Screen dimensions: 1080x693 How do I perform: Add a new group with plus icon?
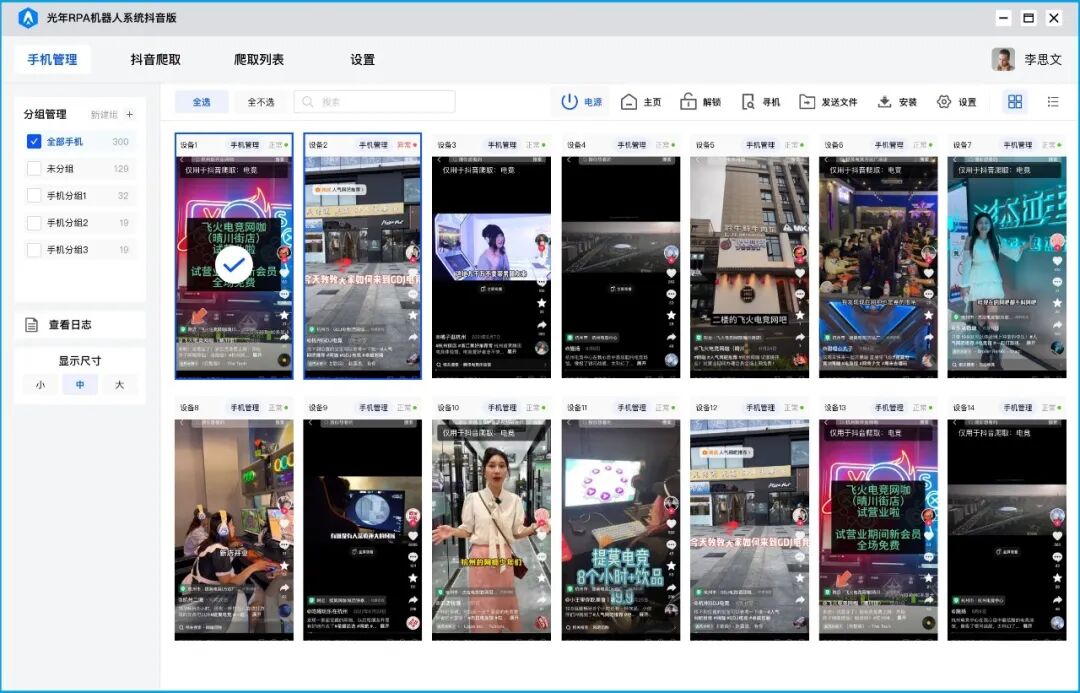(129, 114)
